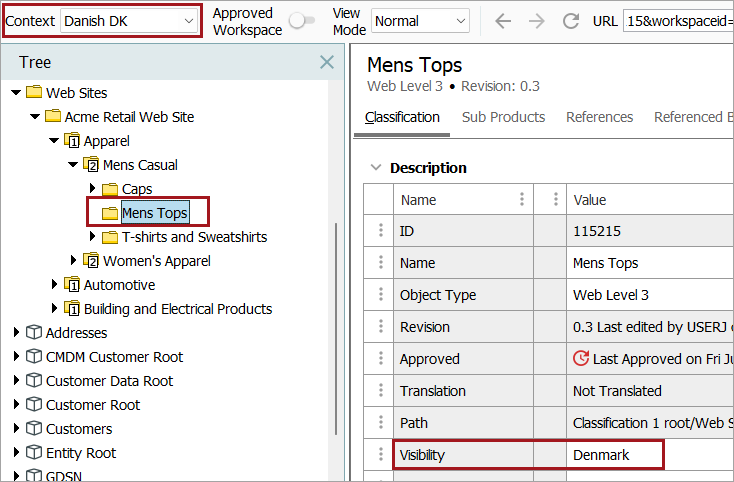Viewport: 734px width, 482px height.
Task: Click the drag handle beside ID row
Action: click(380, 231)
